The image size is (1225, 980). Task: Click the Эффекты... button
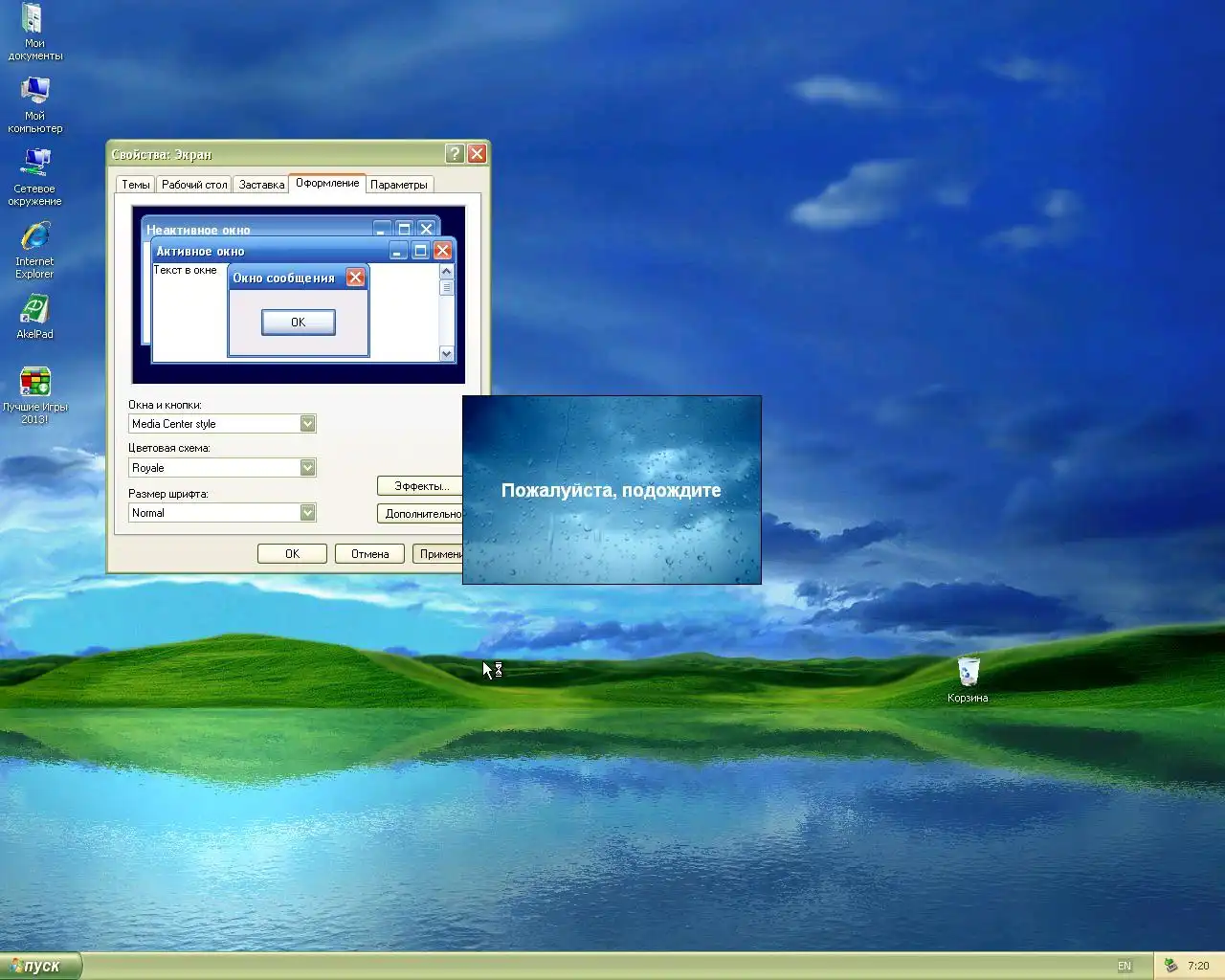point(420,486)
